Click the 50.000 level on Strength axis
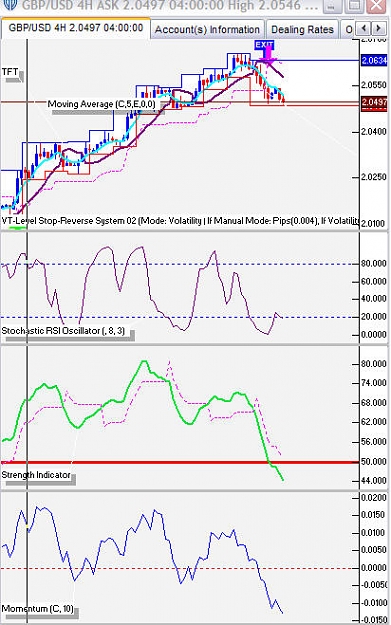Screen dimensions: 391x625 373,462
